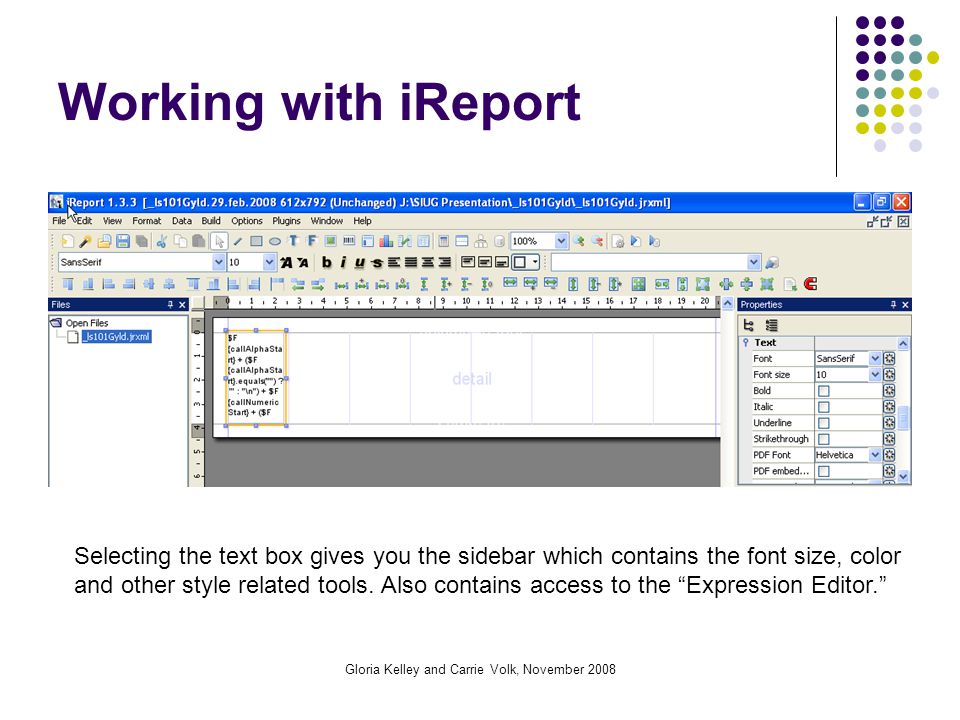Click Properties scrollbar down arrow
Viewport: 960px width, 720px height.
(903, 476)
